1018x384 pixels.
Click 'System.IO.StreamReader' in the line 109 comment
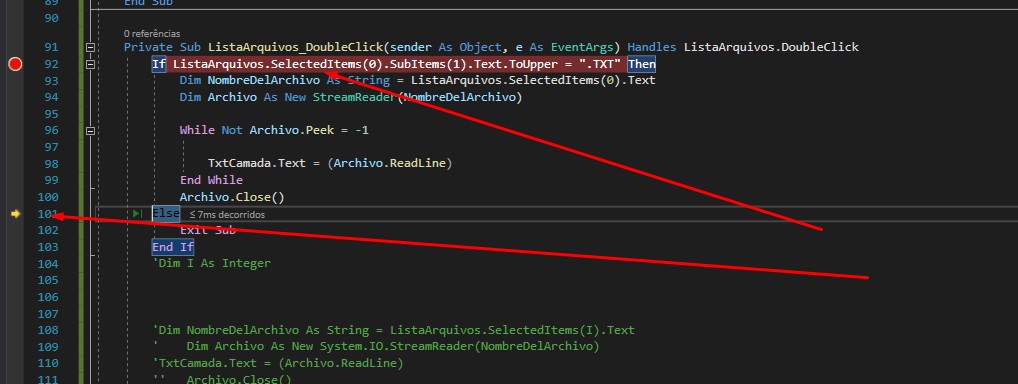(x=396, y=346)
